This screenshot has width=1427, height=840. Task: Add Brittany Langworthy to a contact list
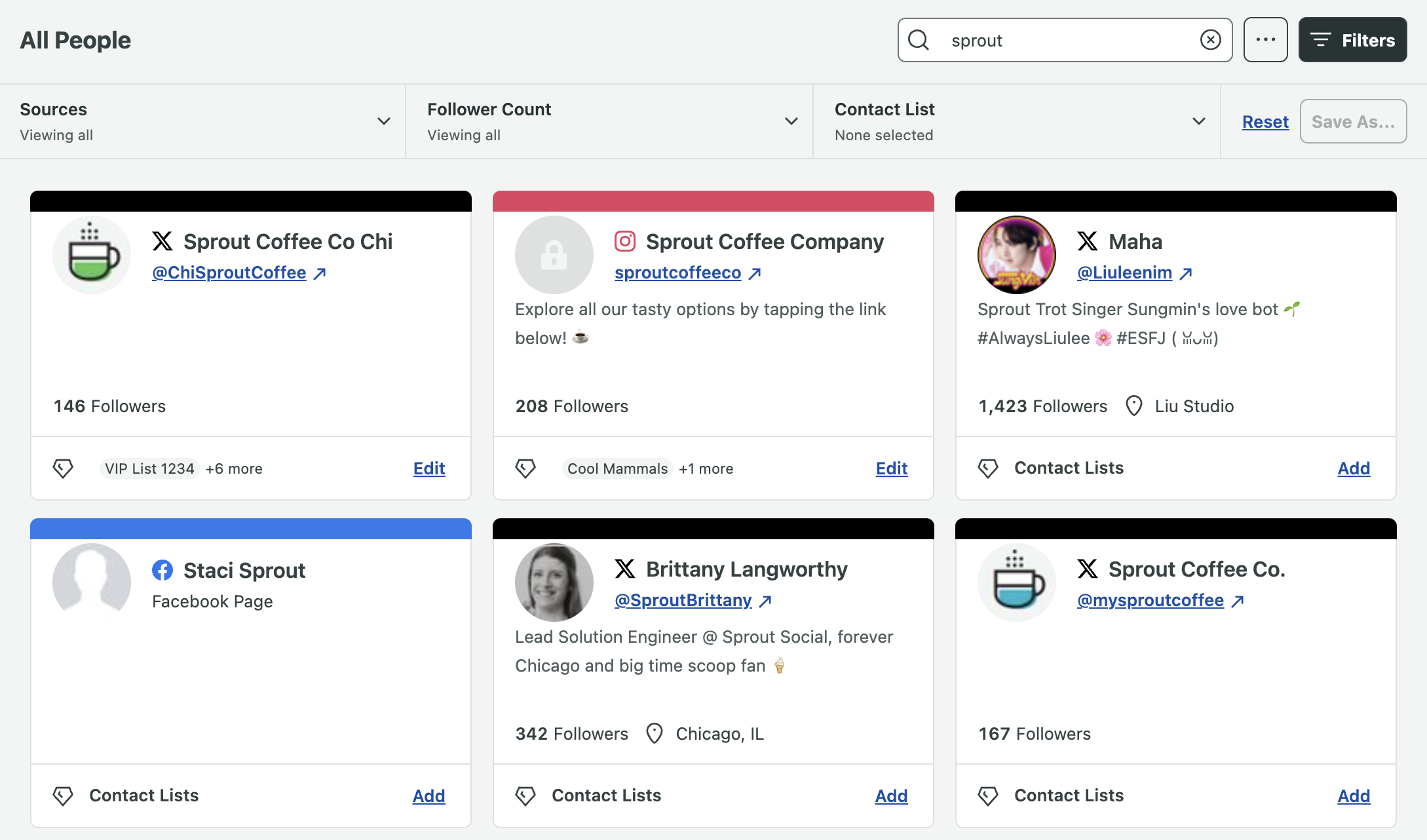tap(892, 796)
